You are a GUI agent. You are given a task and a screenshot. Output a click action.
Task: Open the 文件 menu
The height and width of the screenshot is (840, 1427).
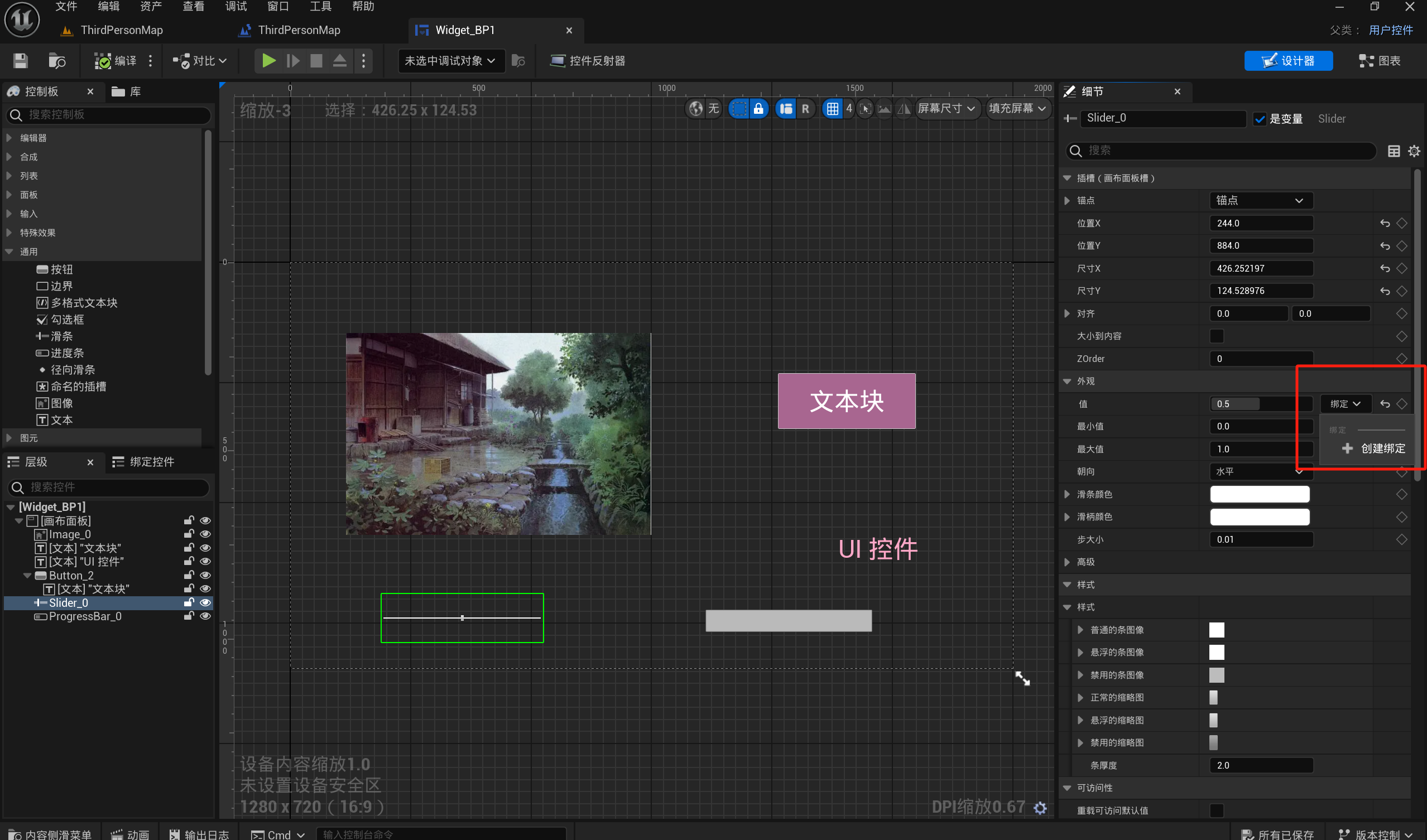pos(66,6)
